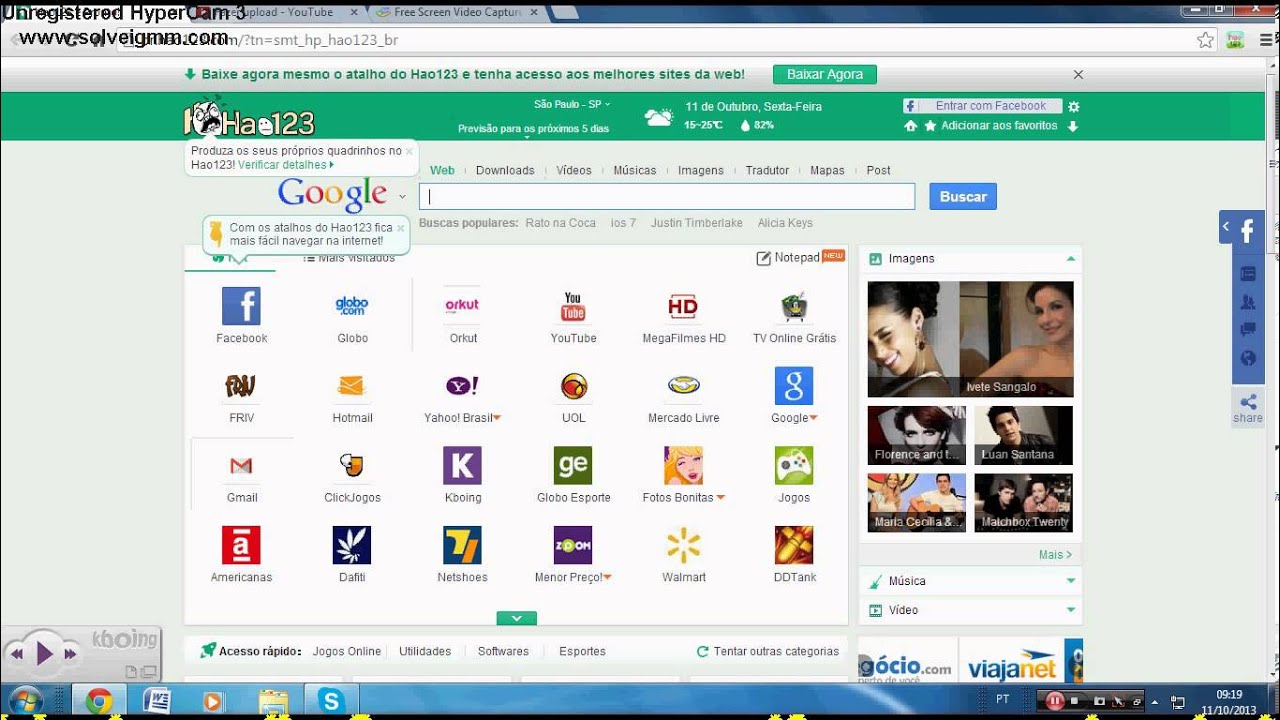This screenshot has width=1280, height=720.
Task: Open the MegaFilmes HD shortcut icon
Action: [683, 306]
